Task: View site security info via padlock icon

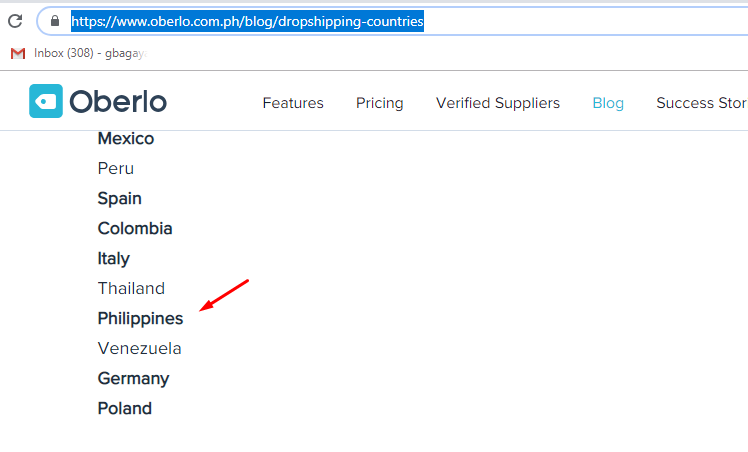Action: (x=55, y=21)
